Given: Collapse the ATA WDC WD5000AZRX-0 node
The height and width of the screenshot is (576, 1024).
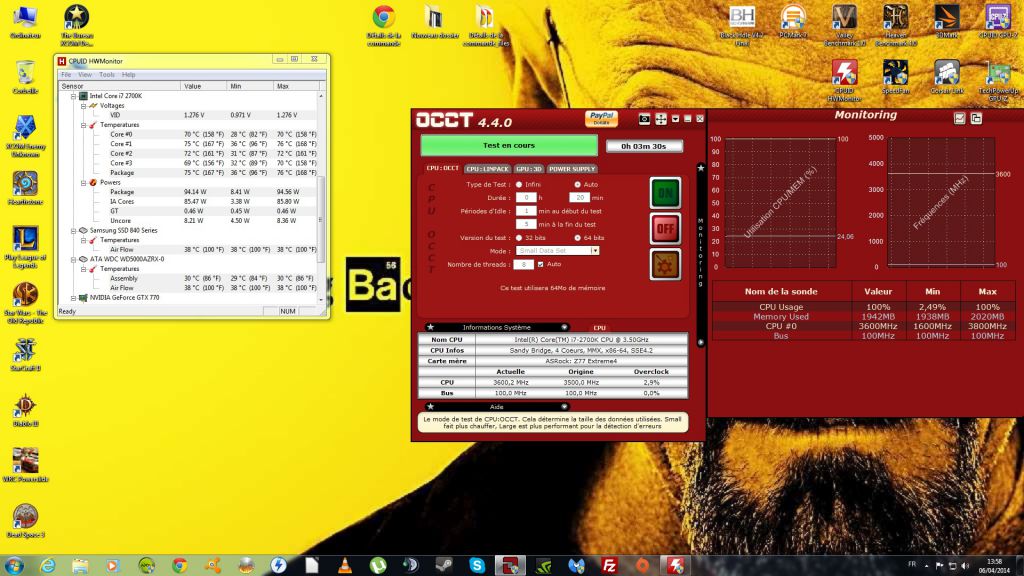Looking at the screenshot, I should tap(73, 259).
